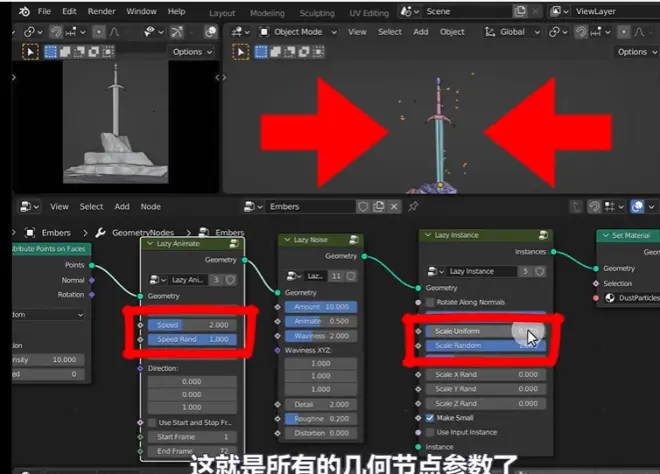The width and height of the screenshot is (660, 474).
Task: Click the DustParticles material selector
Action: point(632,298)
